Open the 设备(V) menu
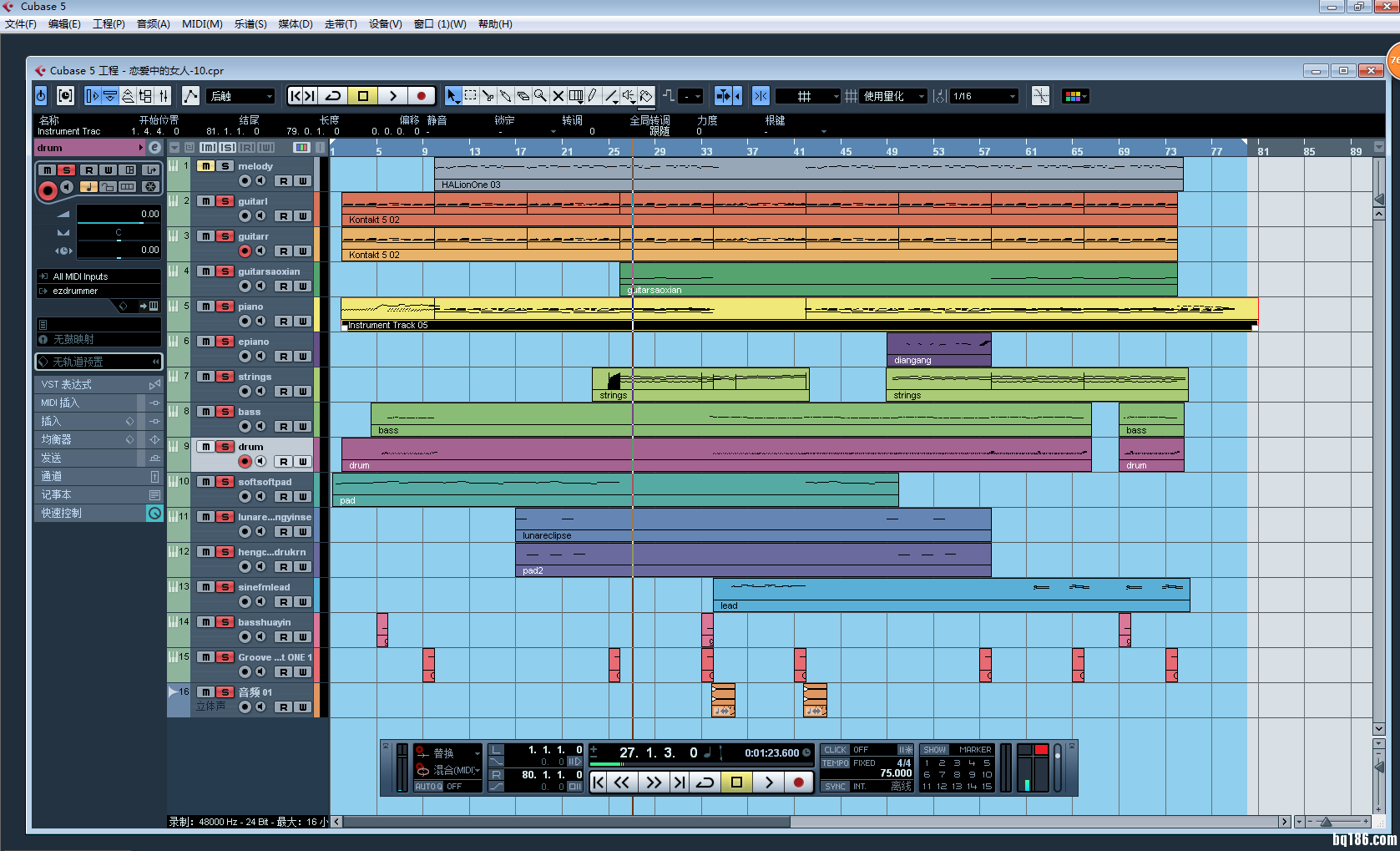 (x=385, y=24)
